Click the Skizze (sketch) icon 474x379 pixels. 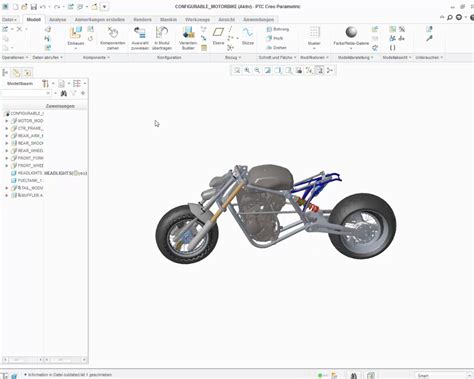248,32
